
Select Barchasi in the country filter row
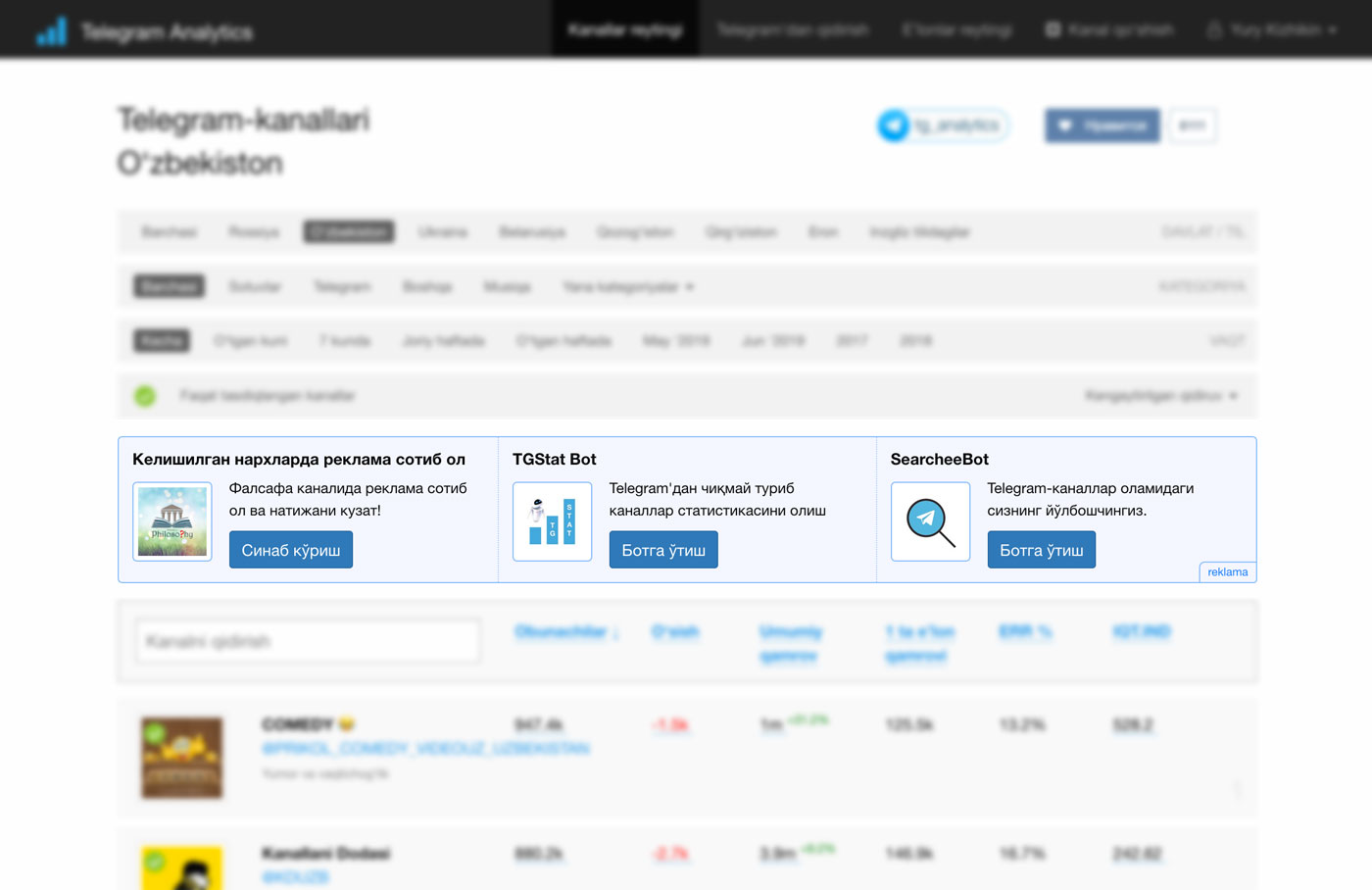170,232
